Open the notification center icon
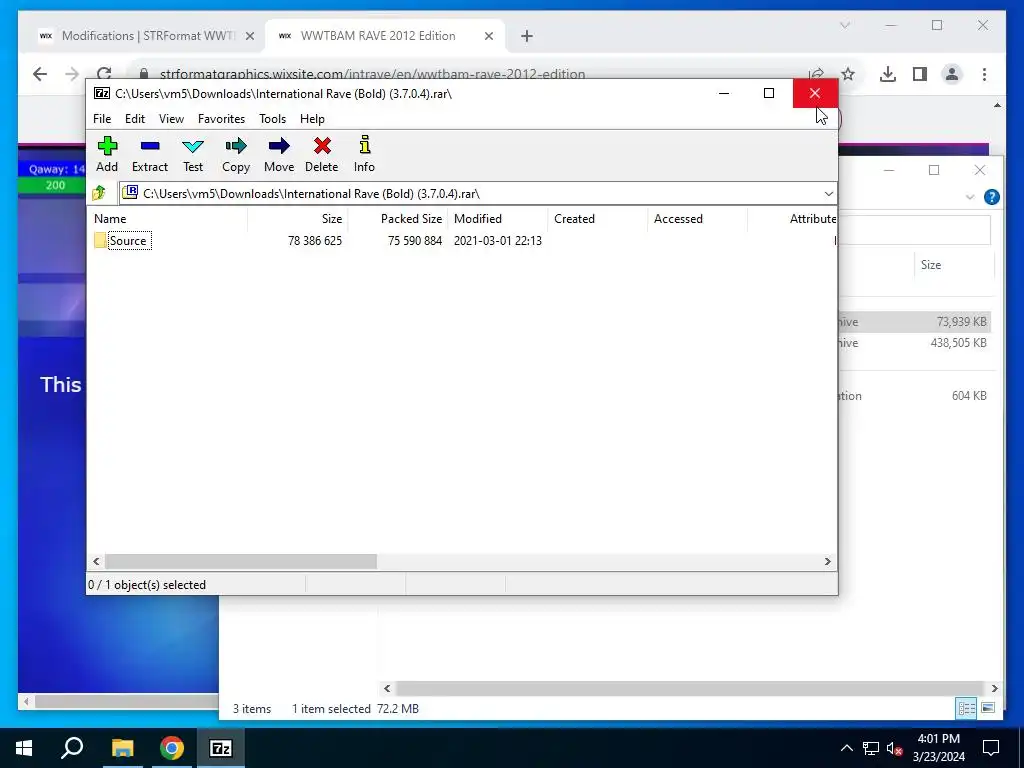 pos(991,748)
